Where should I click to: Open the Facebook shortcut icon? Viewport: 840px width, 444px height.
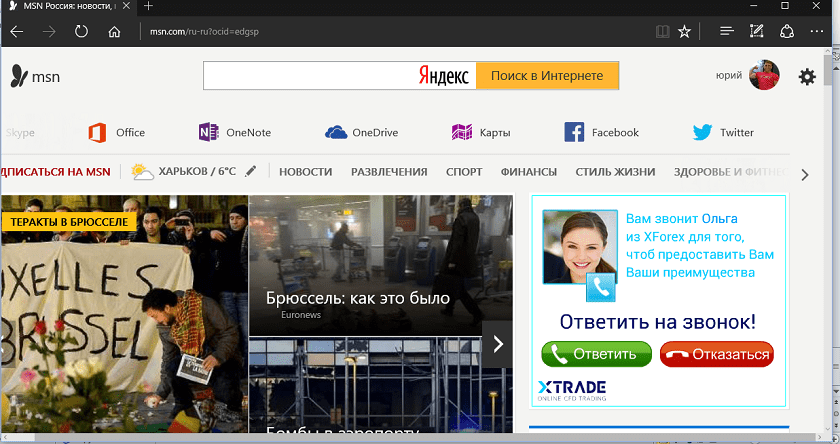point(574,132)
